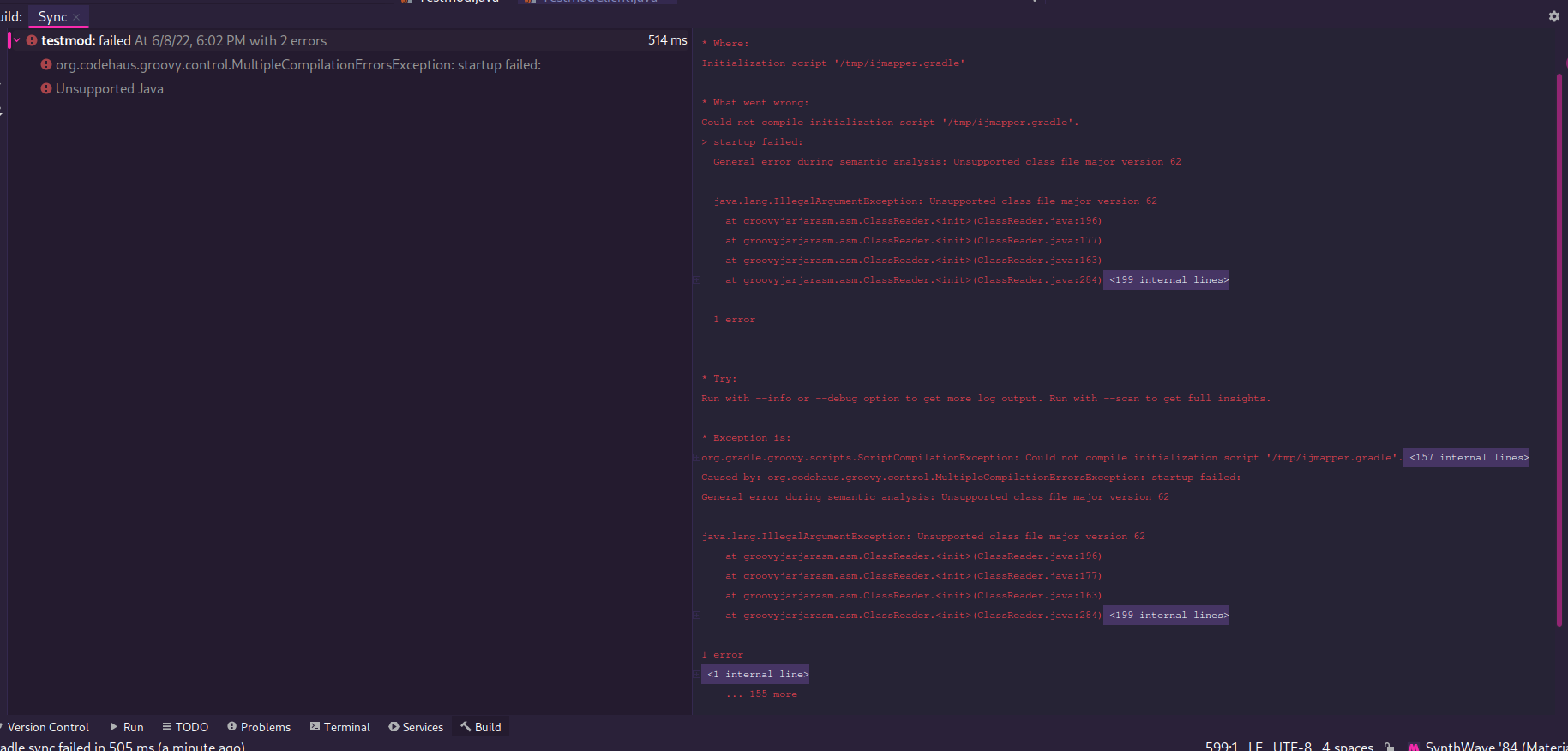Open the Version Control tool window

pos(48,727)
